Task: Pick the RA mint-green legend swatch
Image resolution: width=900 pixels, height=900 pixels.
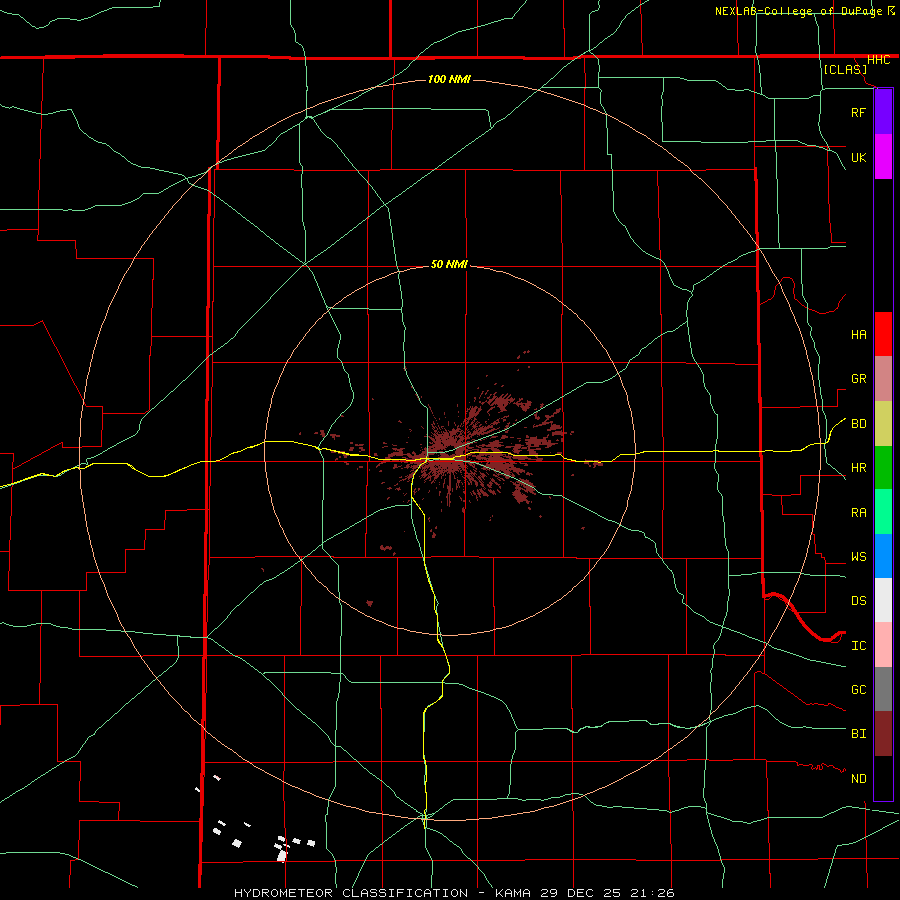Action: (883, 512)
